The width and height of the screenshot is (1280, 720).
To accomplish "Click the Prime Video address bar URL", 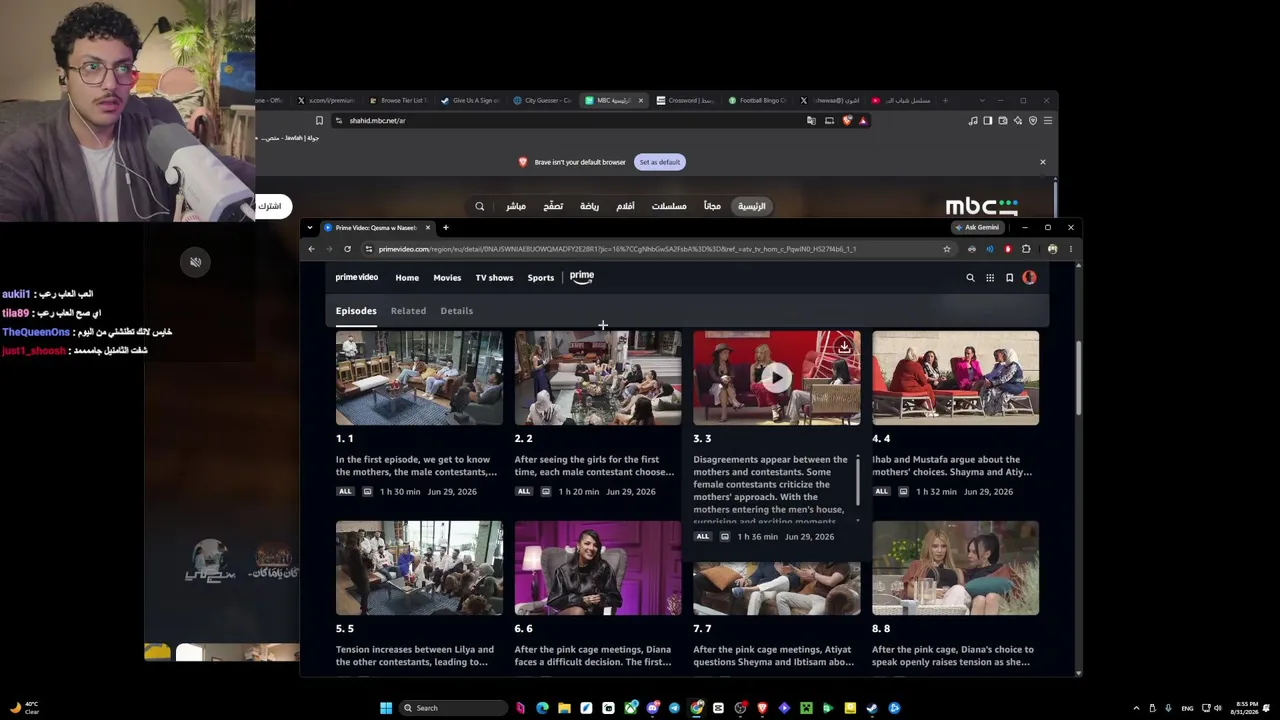I will tap(617, 249).
